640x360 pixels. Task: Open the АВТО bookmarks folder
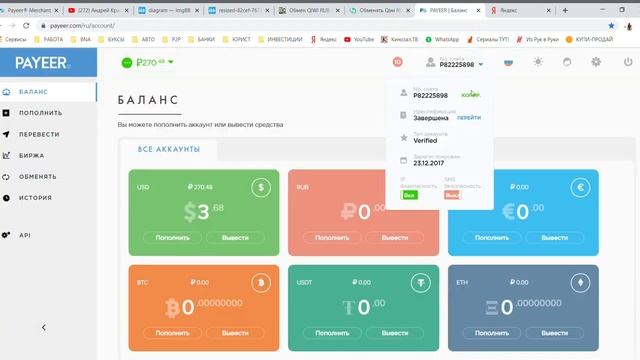(x=144, y=39)
